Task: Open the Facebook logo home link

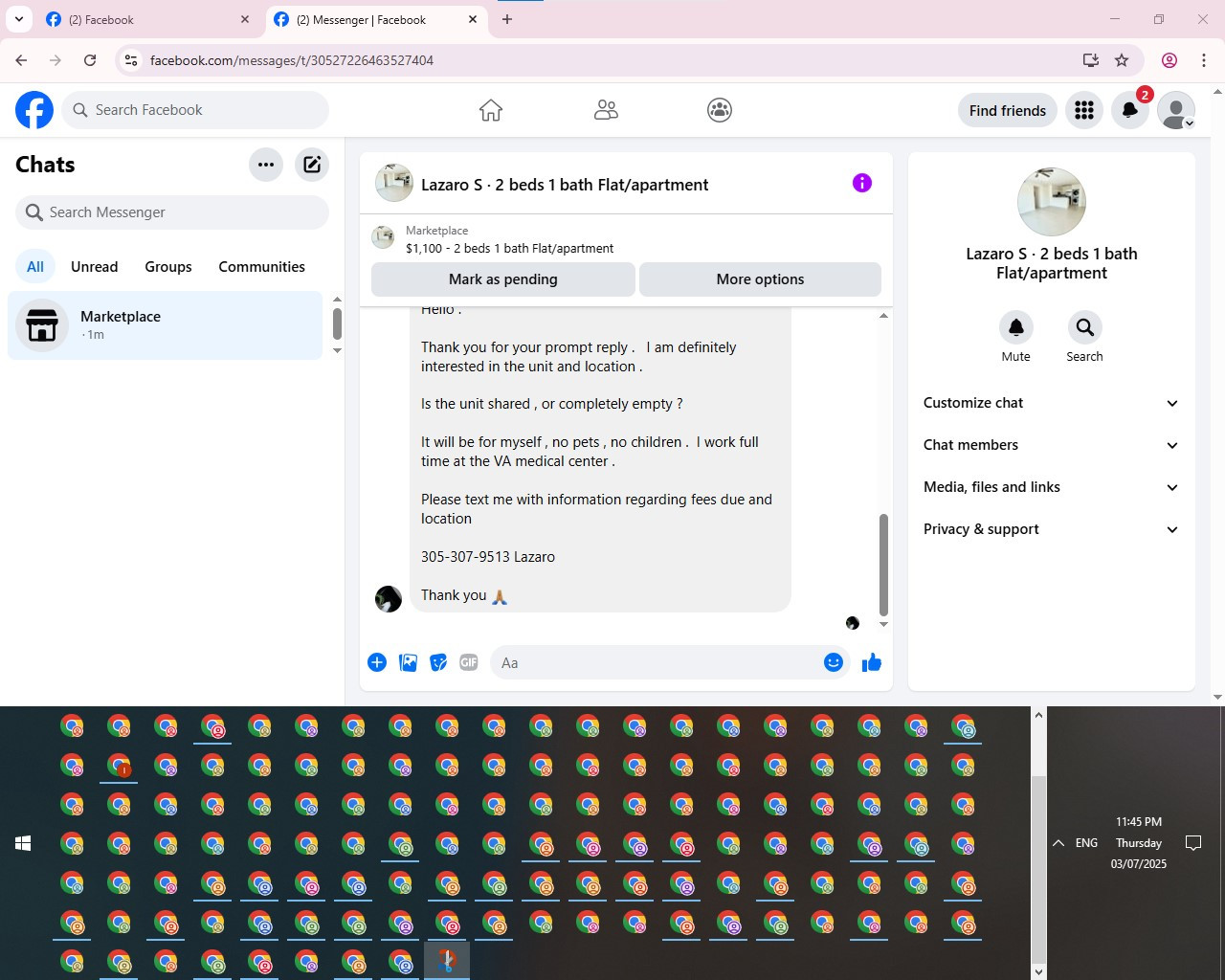Action: (x=34, y=110)
